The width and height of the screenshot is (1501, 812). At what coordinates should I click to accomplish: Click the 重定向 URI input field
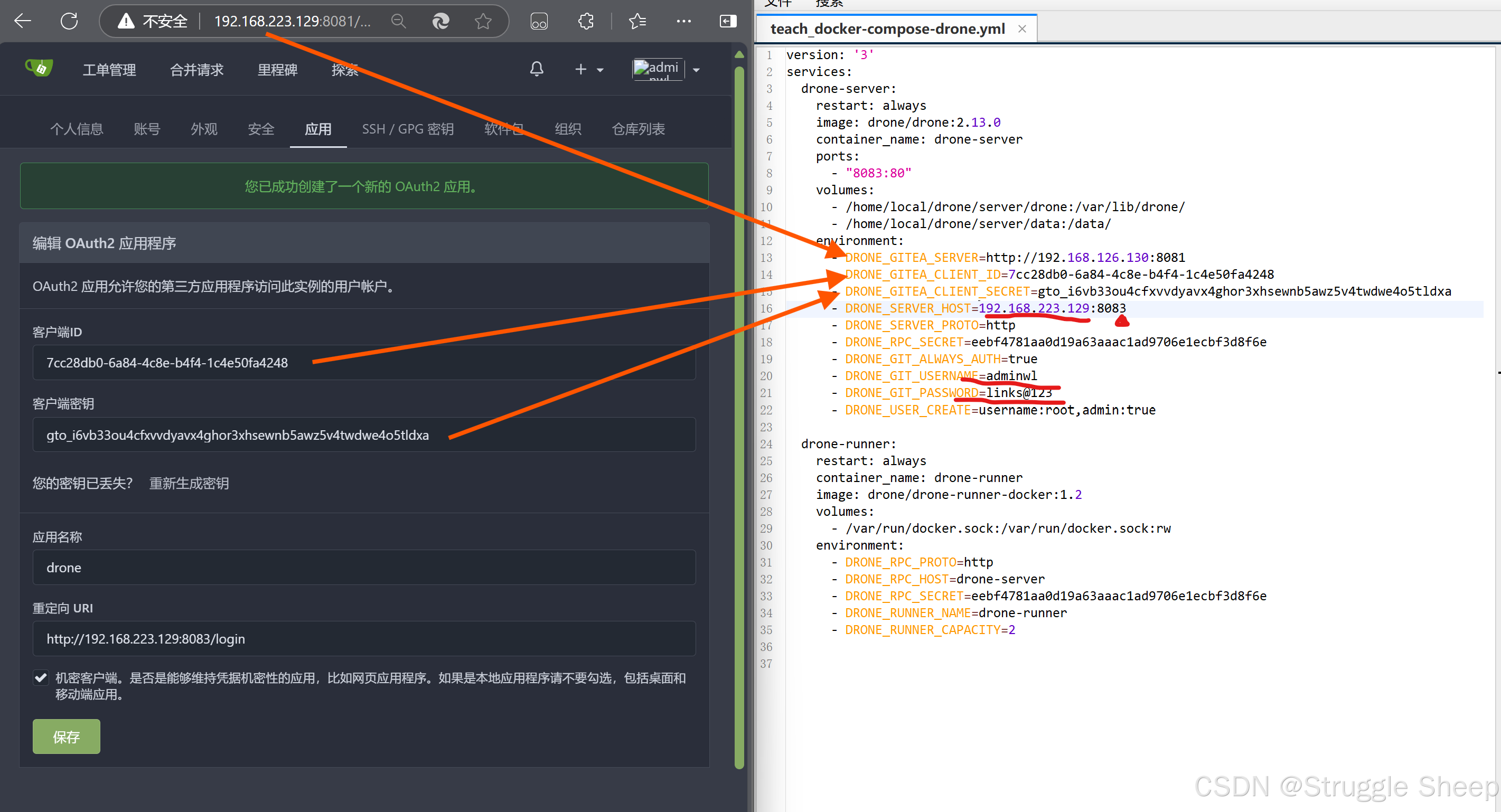(x=363, y=638)
